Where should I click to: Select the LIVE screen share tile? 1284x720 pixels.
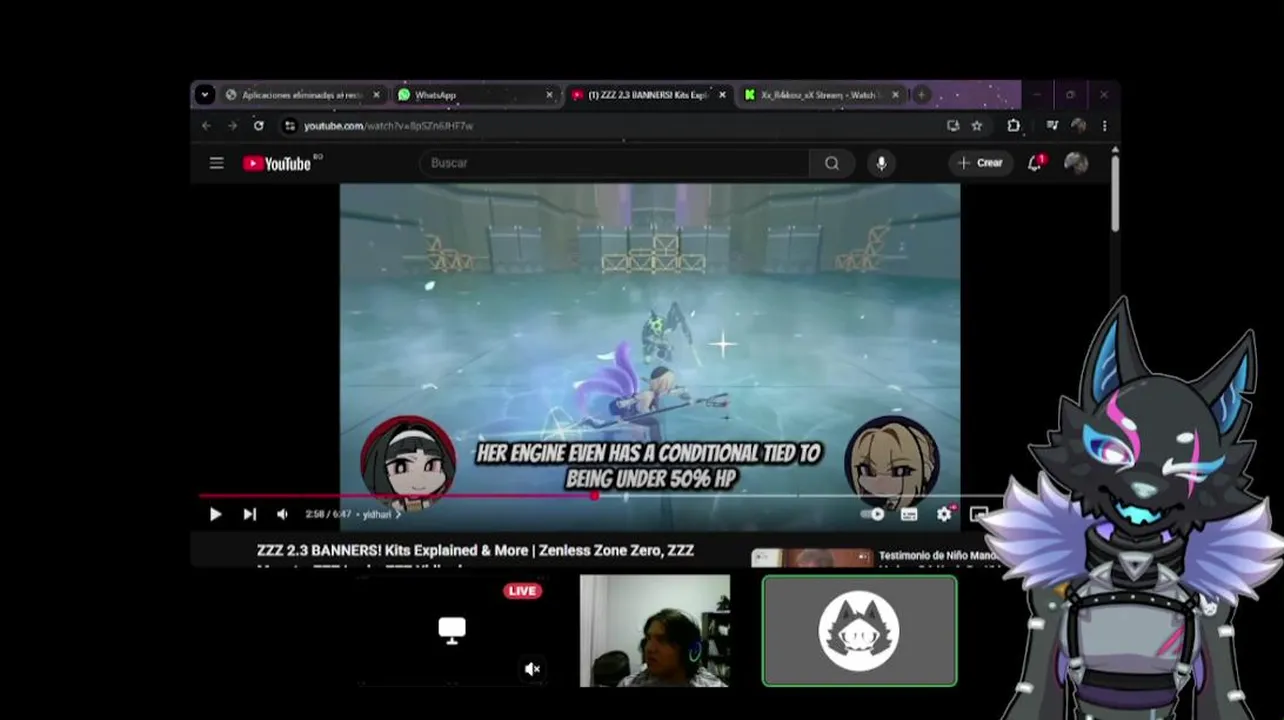452,631
